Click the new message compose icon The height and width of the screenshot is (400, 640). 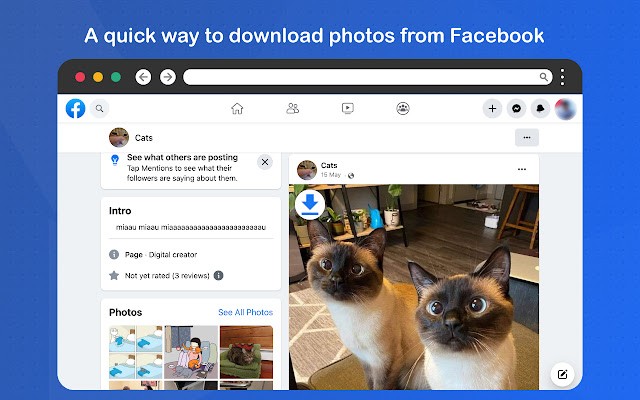pyautogui.click(x=562, y=375)
